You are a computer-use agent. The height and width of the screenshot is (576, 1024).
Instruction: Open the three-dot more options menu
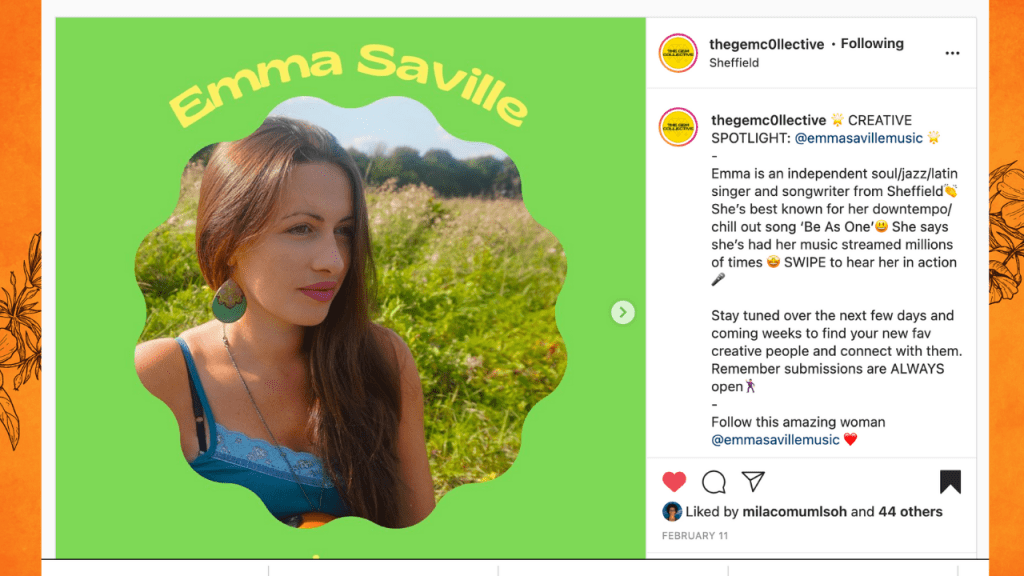click(x=952, y=53)
